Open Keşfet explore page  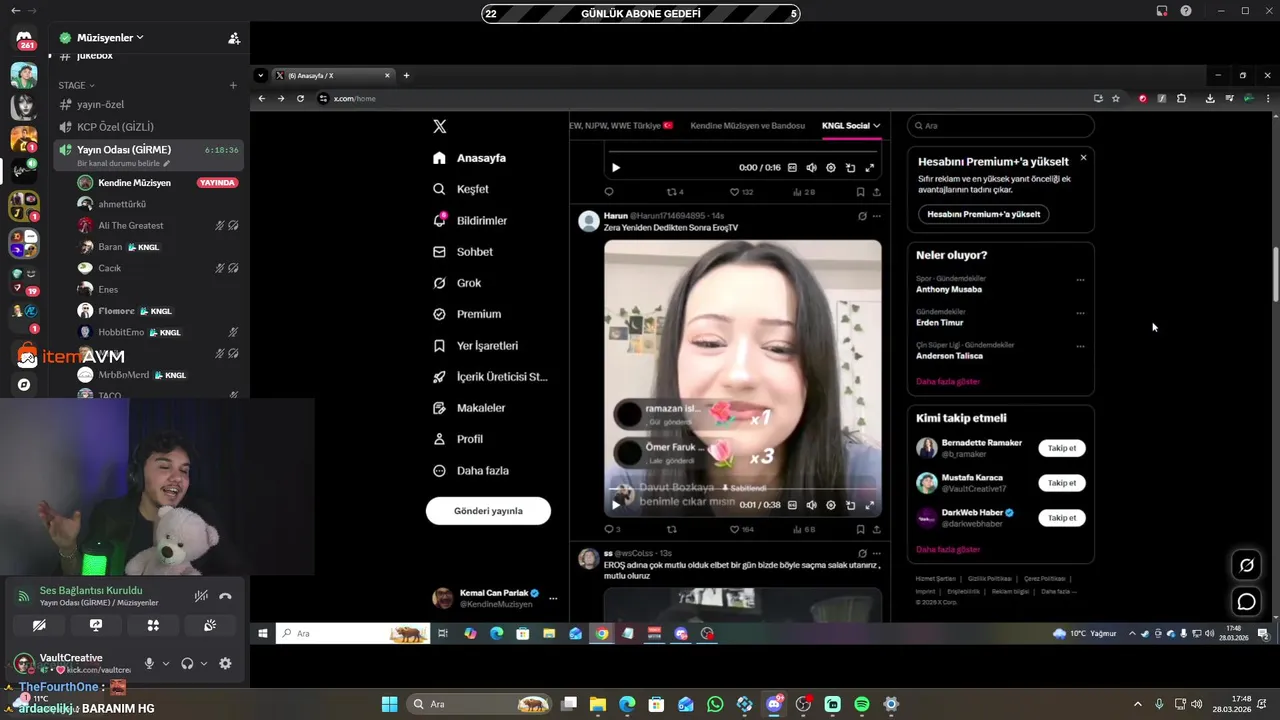point(461,189)
